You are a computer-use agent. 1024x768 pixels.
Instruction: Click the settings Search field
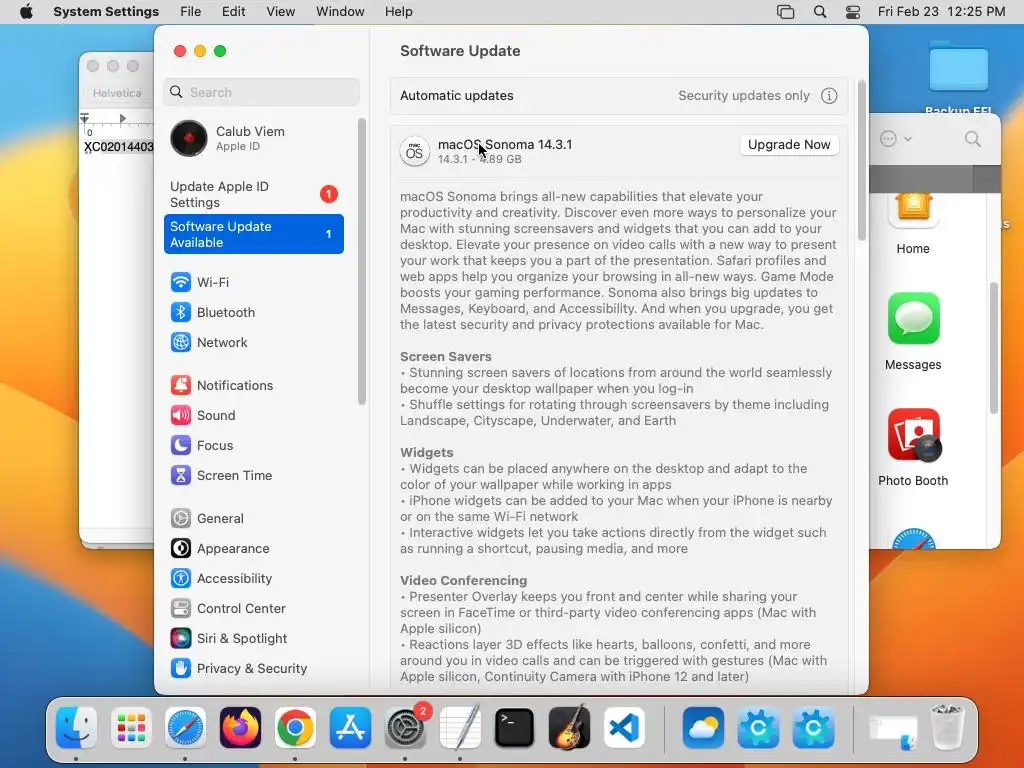(x=261, y=92)
